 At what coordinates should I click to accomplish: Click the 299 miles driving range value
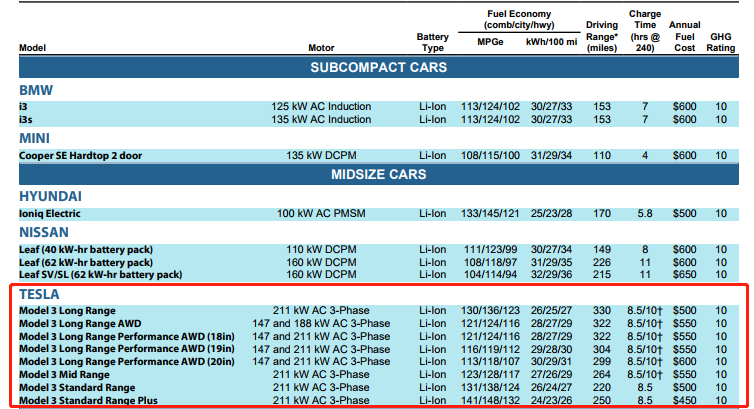(602, 361)
